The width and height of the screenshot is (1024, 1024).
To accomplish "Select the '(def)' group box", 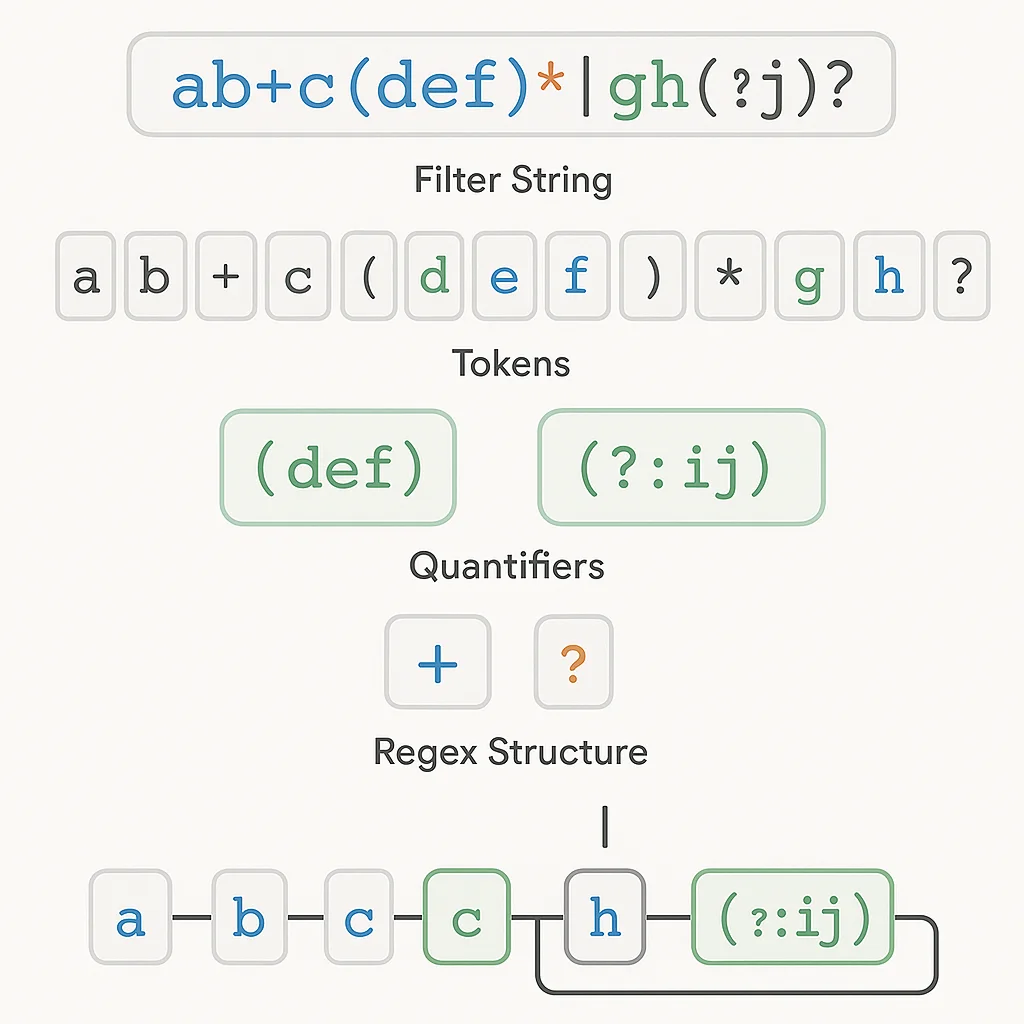I will (338, 467).
